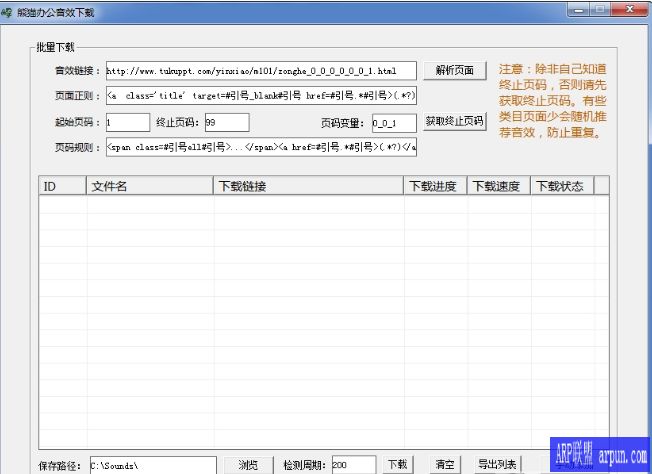Screen dimensions: 652x474
Task: Click the 获取终止页码 button
Action: [x=455, y=121]
